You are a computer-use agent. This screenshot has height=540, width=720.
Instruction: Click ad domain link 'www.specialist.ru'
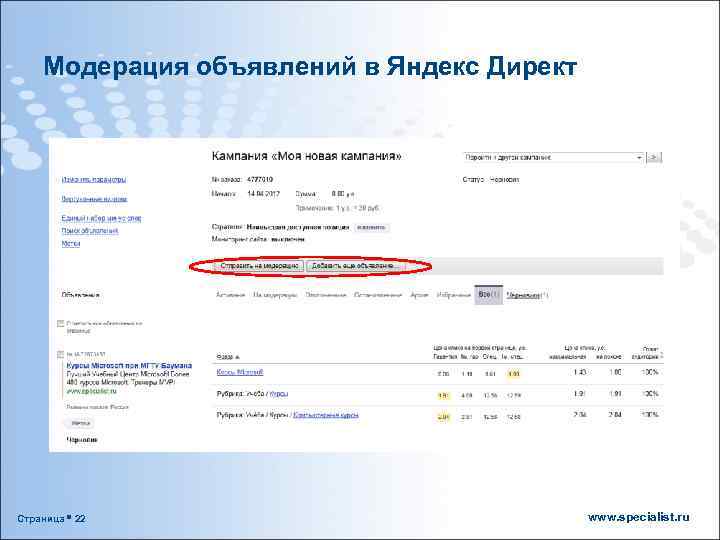click(91, 391)
